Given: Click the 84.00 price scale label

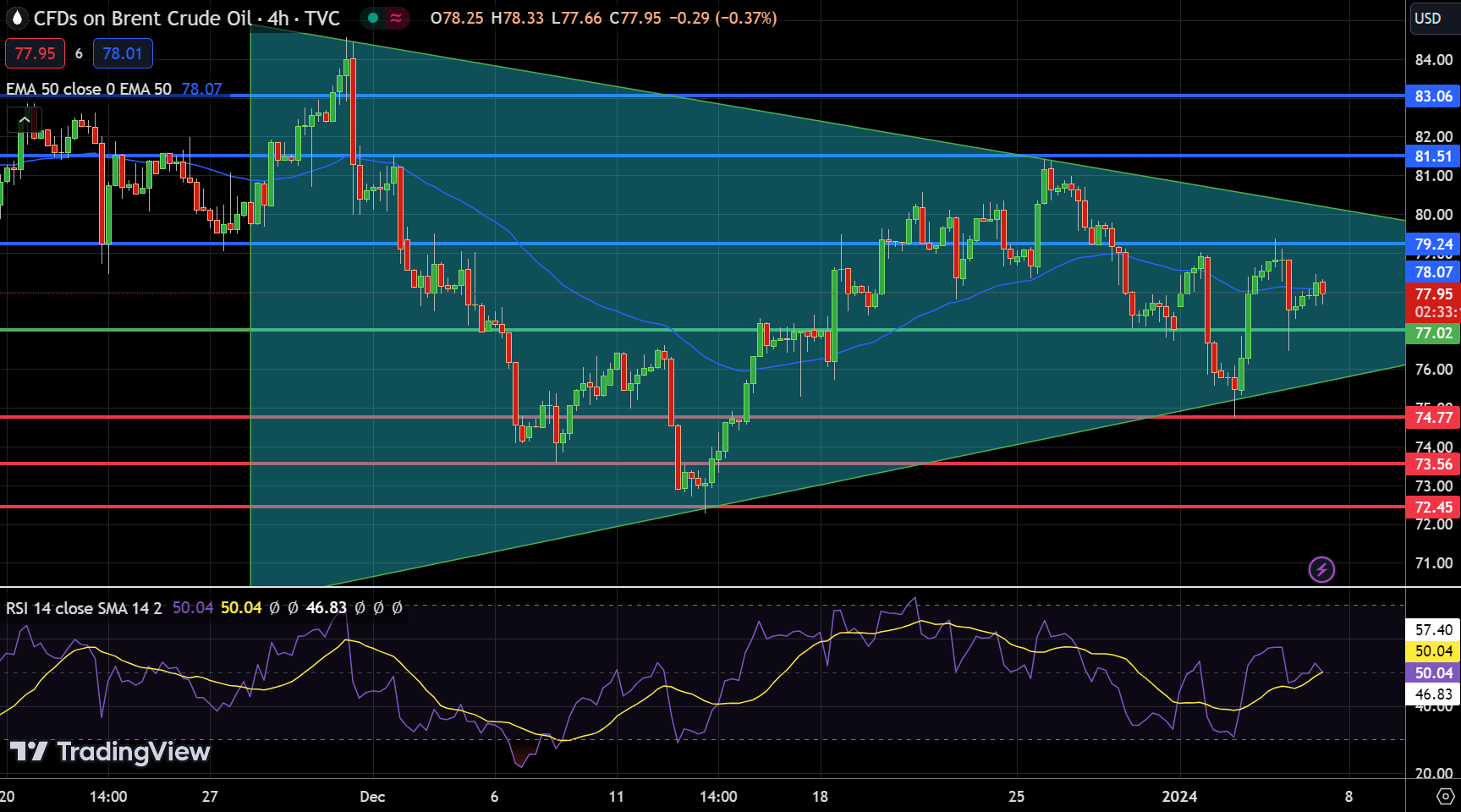Looking at the screenshot, I should pos(1433,60).
